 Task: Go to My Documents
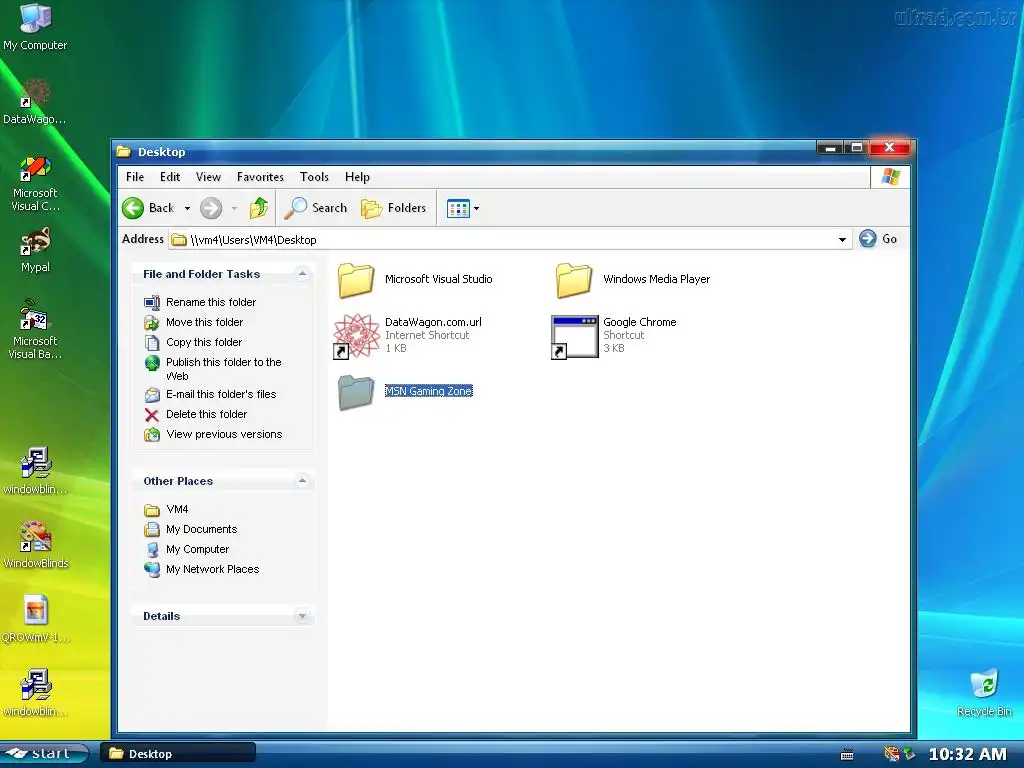(190, 529)
